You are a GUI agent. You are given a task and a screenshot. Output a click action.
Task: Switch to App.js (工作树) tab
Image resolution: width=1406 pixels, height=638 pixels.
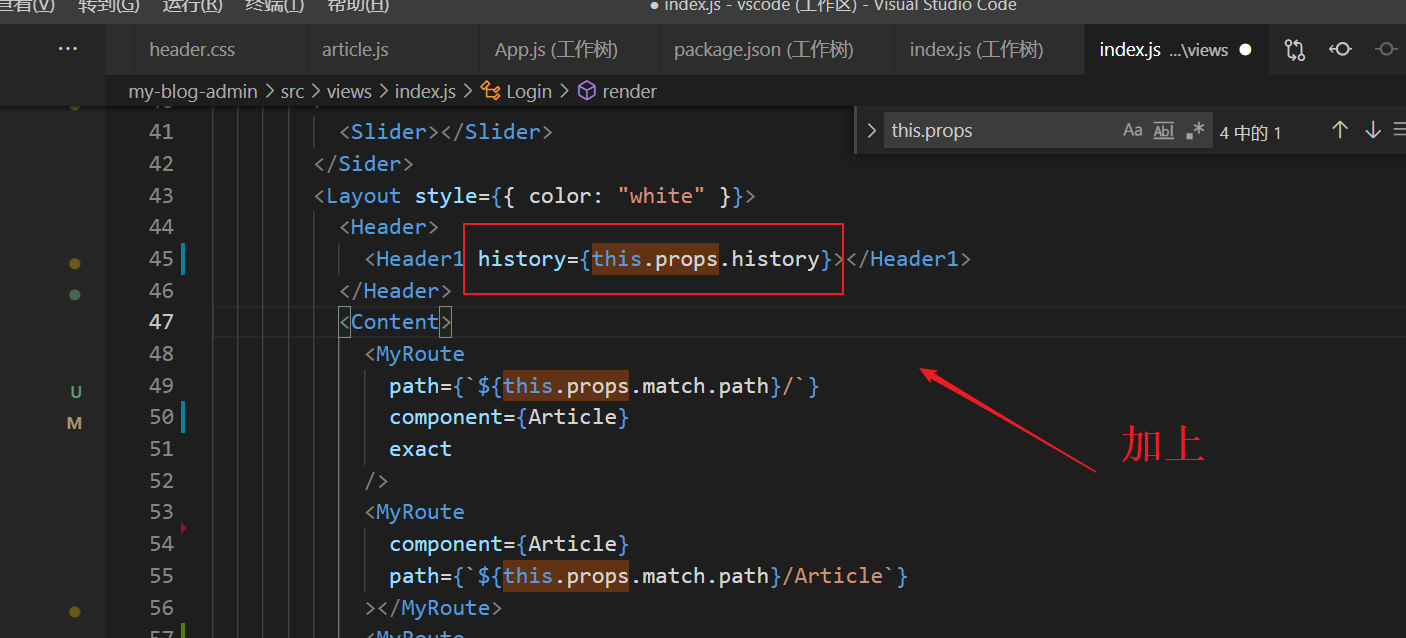tap(557, 49)
